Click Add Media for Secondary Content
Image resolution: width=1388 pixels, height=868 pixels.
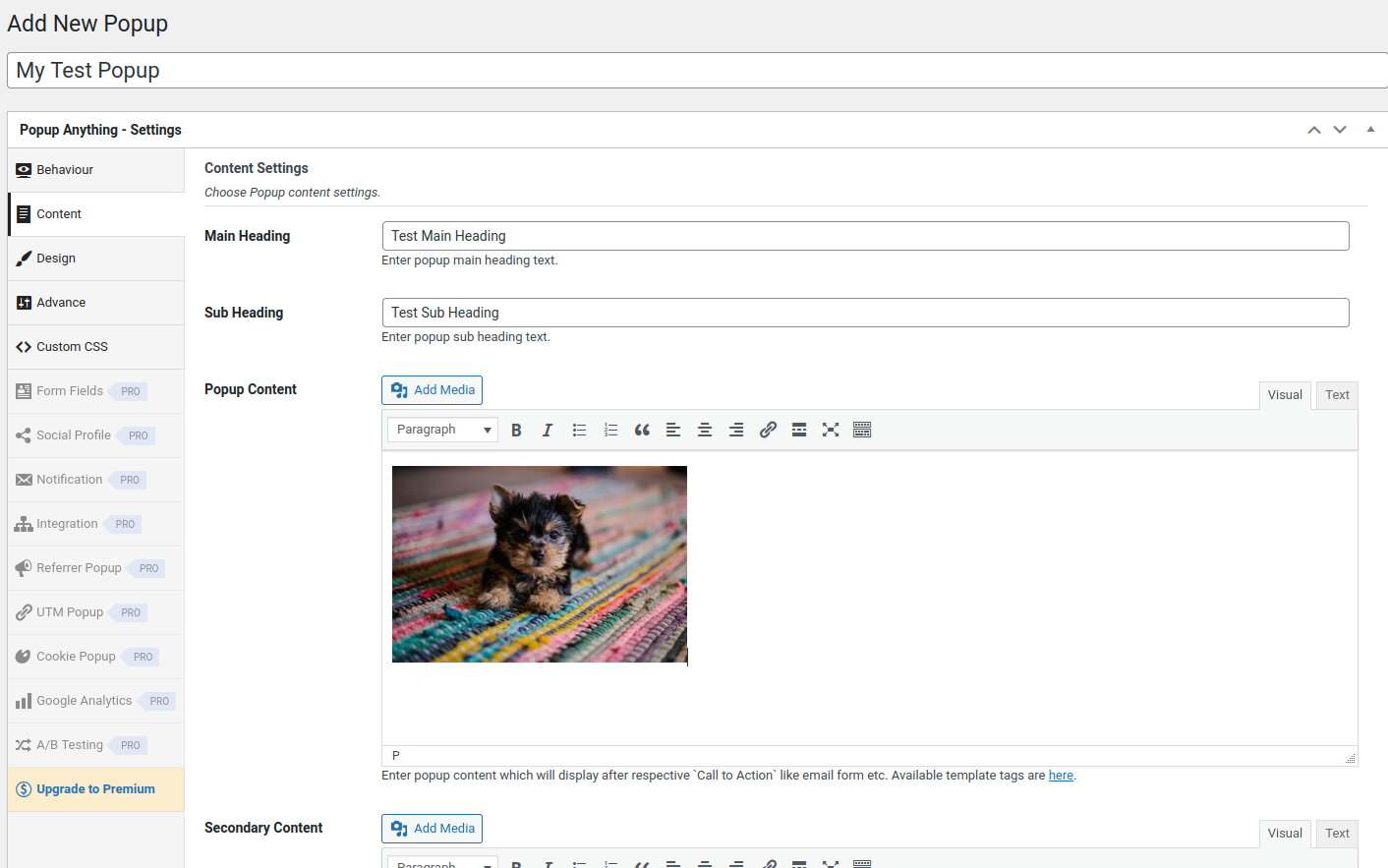[x=432, y=829]
